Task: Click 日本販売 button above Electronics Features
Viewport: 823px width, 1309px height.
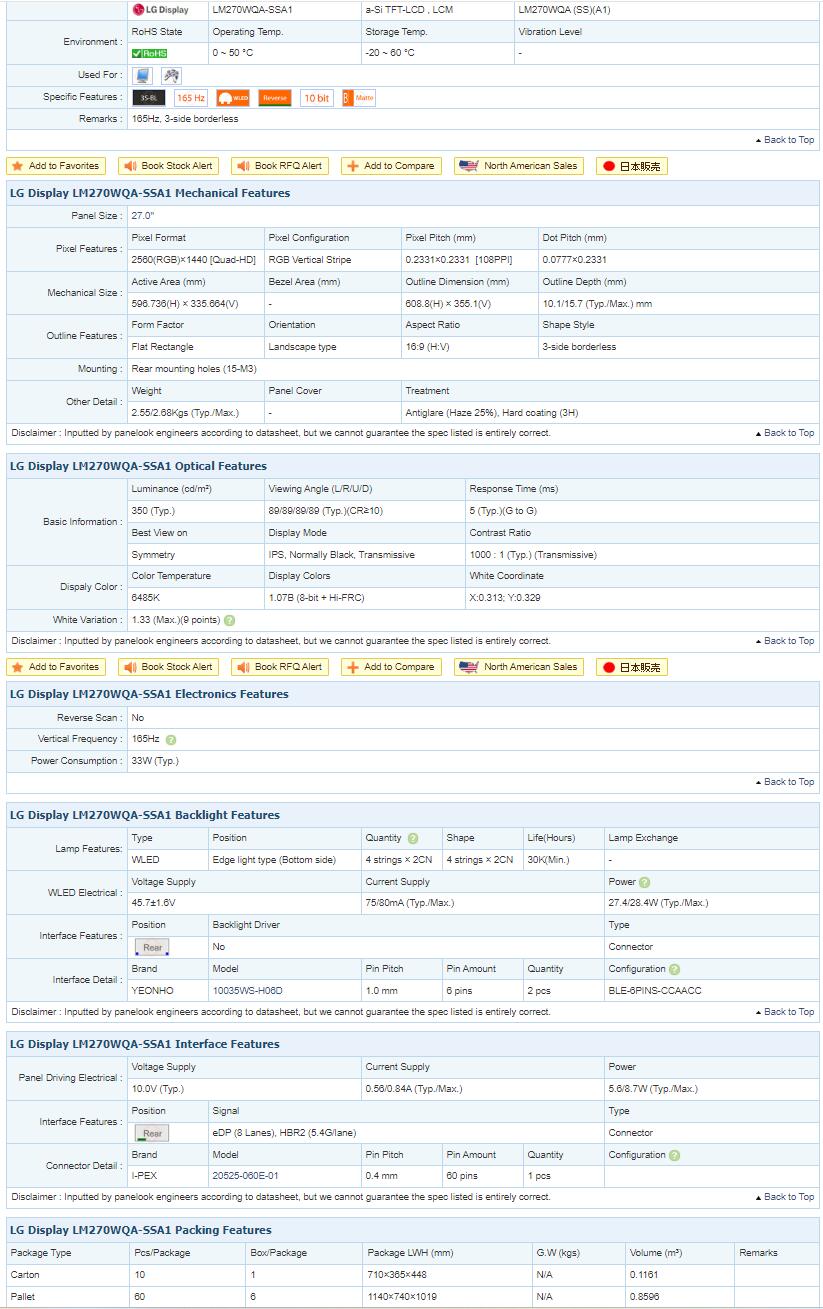Action: click(x=632, y=667)
